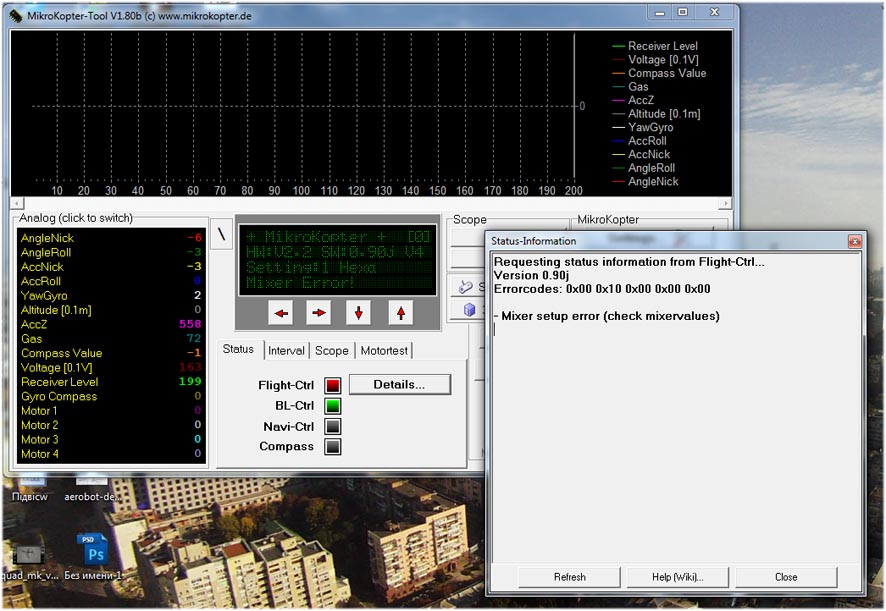
Task: Click the Compass grey status indicator
Action: click(332, 447)
